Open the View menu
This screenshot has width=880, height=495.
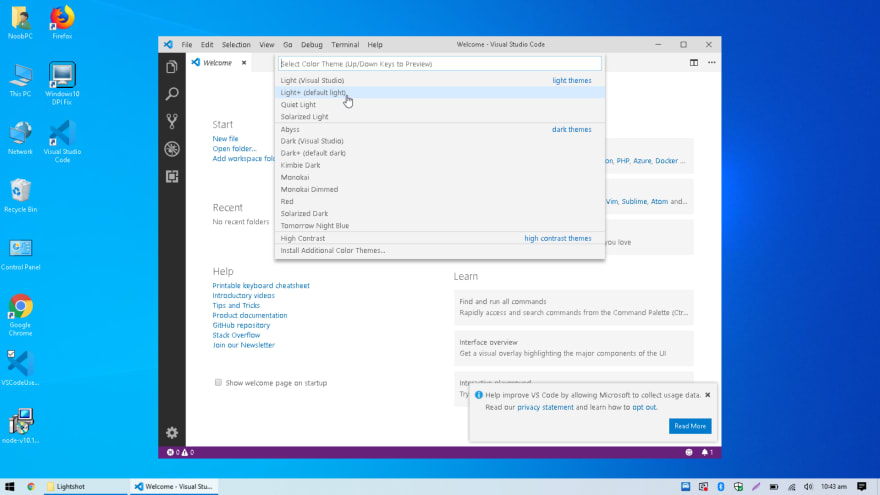tap(267, 44)
